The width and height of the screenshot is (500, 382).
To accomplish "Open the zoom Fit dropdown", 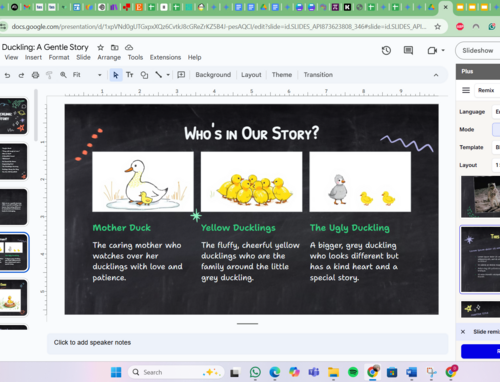I will (x=87, y=75).
